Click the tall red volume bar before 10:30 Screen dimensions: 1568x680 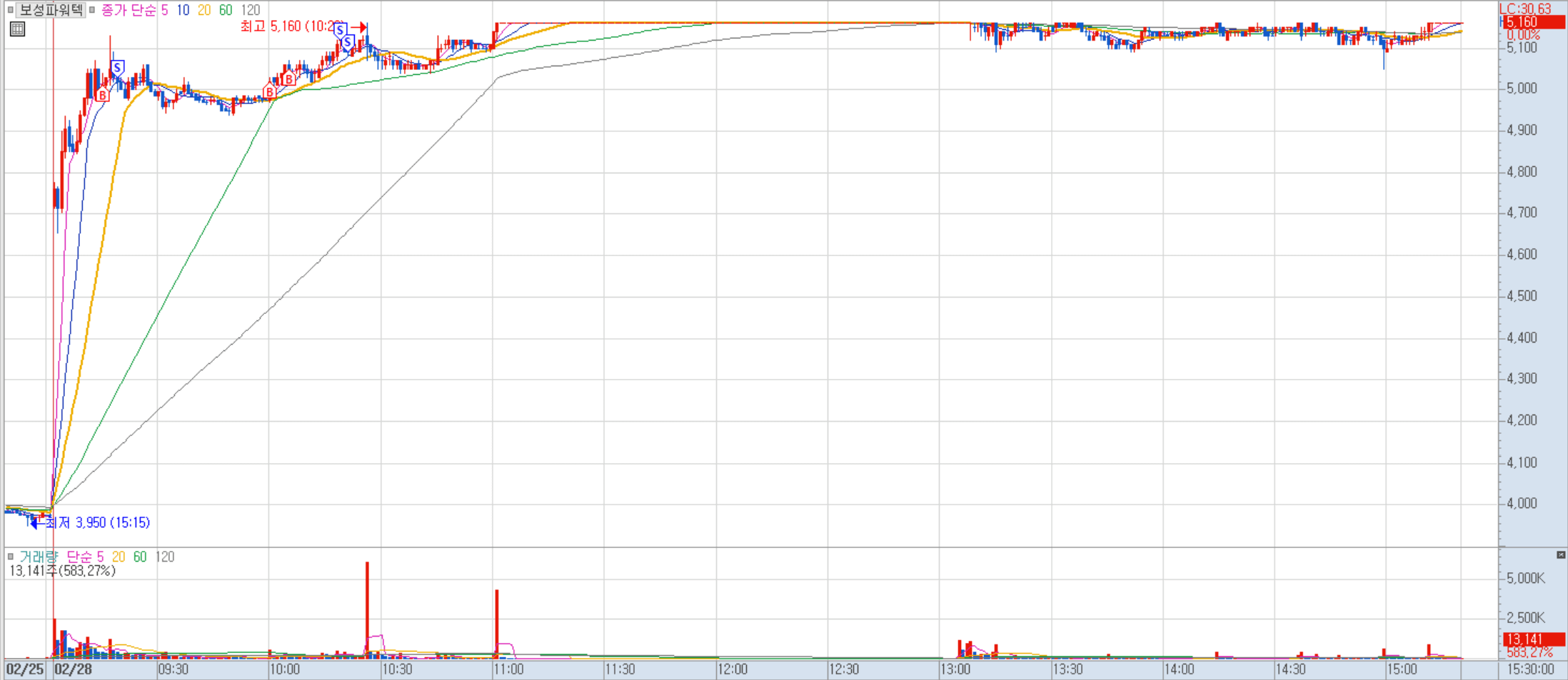pyautogui.click(x=367, y=609)
